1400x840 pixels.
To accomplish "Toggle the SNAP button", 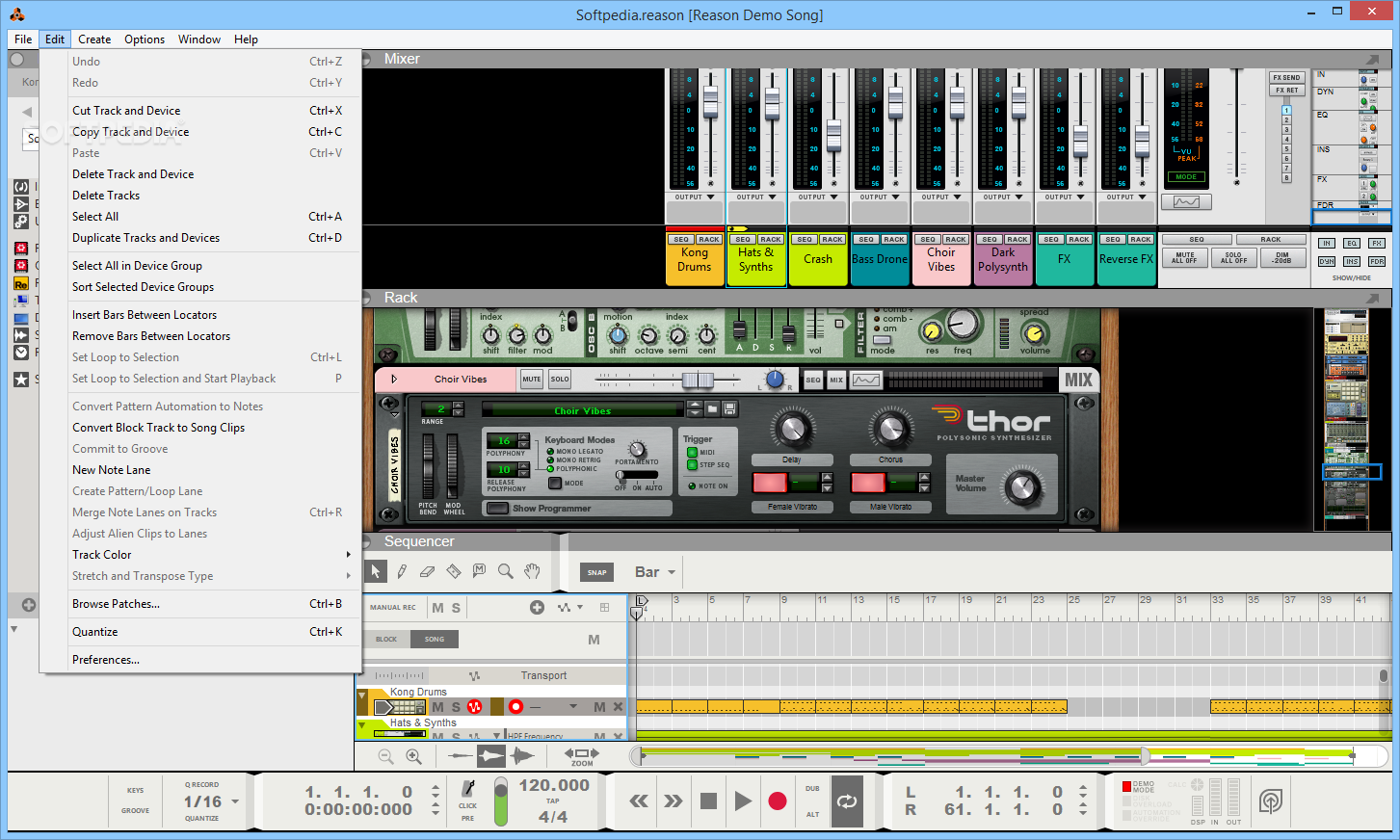I will click(597, 572).
